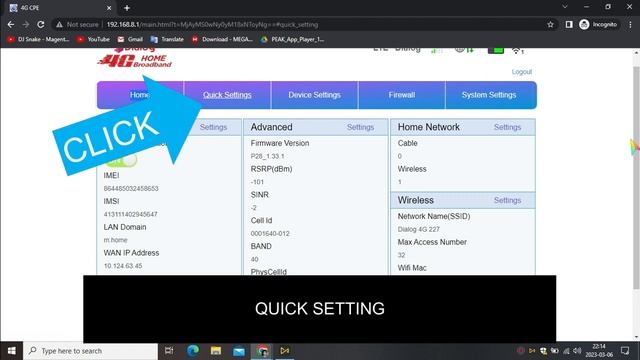Click the network icon in system tray
The image size is (640, 360).
tap(566, 351)
